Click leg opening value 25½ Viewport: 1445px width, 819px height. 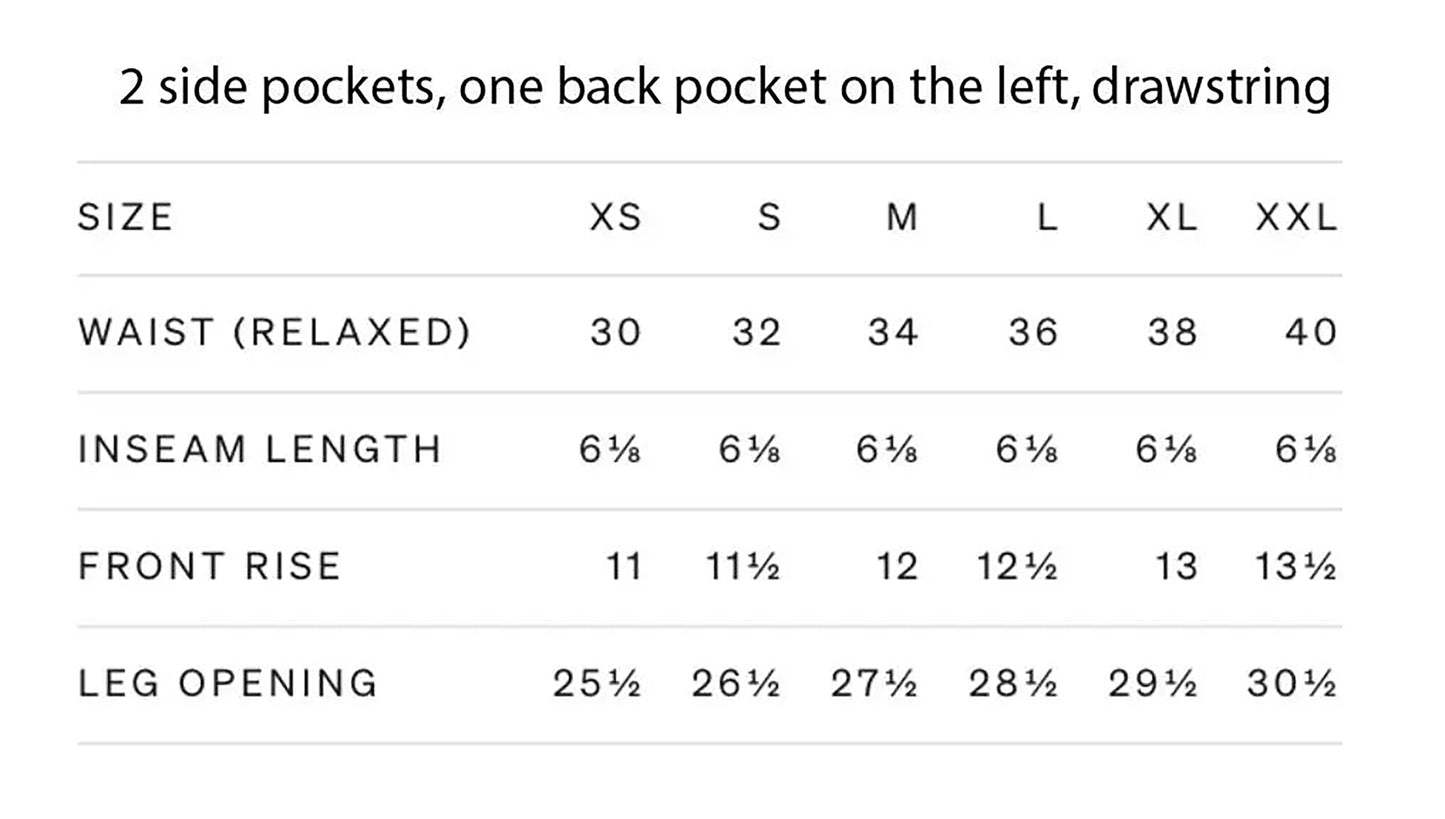597,684
